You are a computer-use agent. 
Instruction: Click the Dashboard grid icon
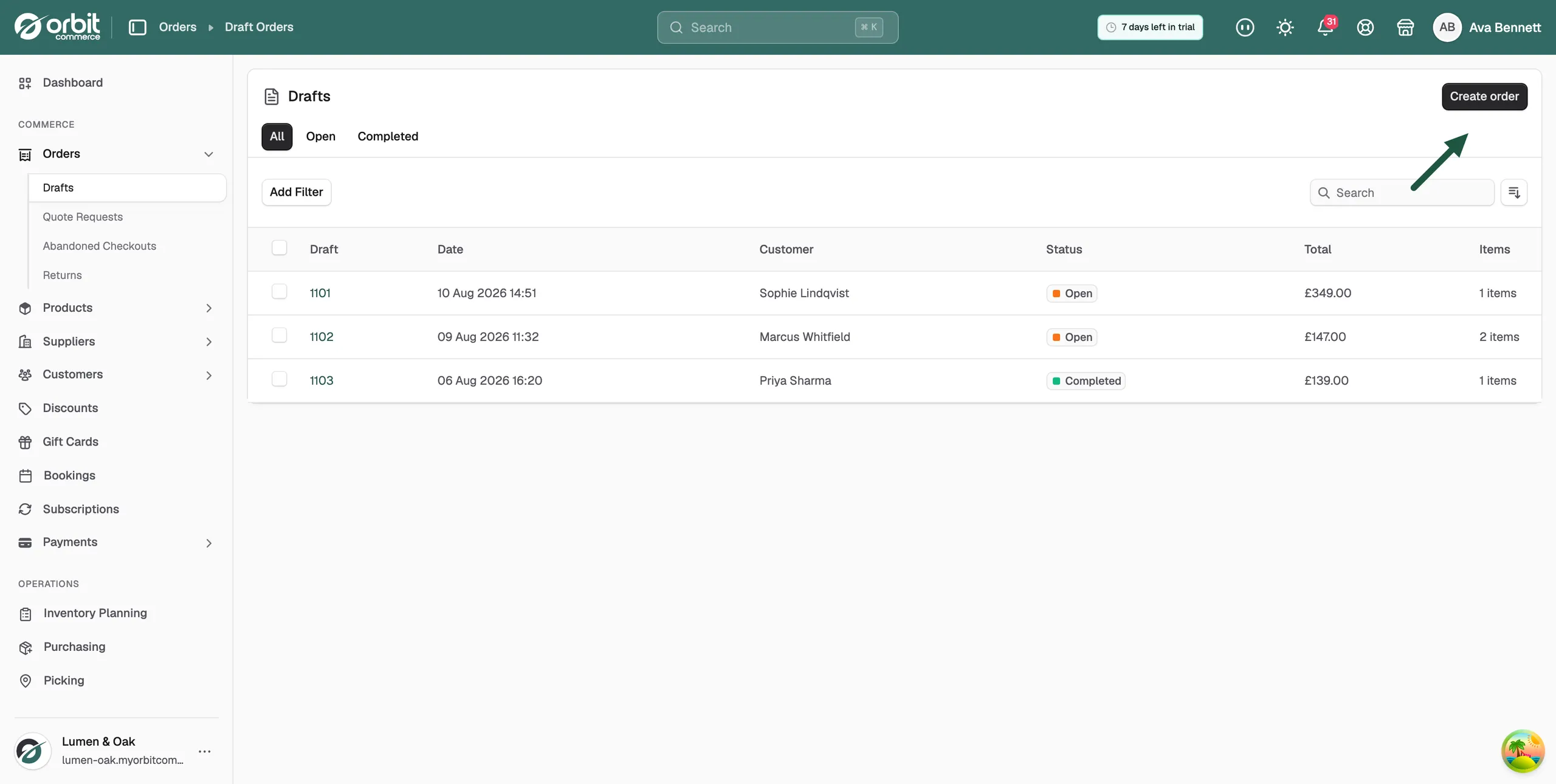click(25, 83)
